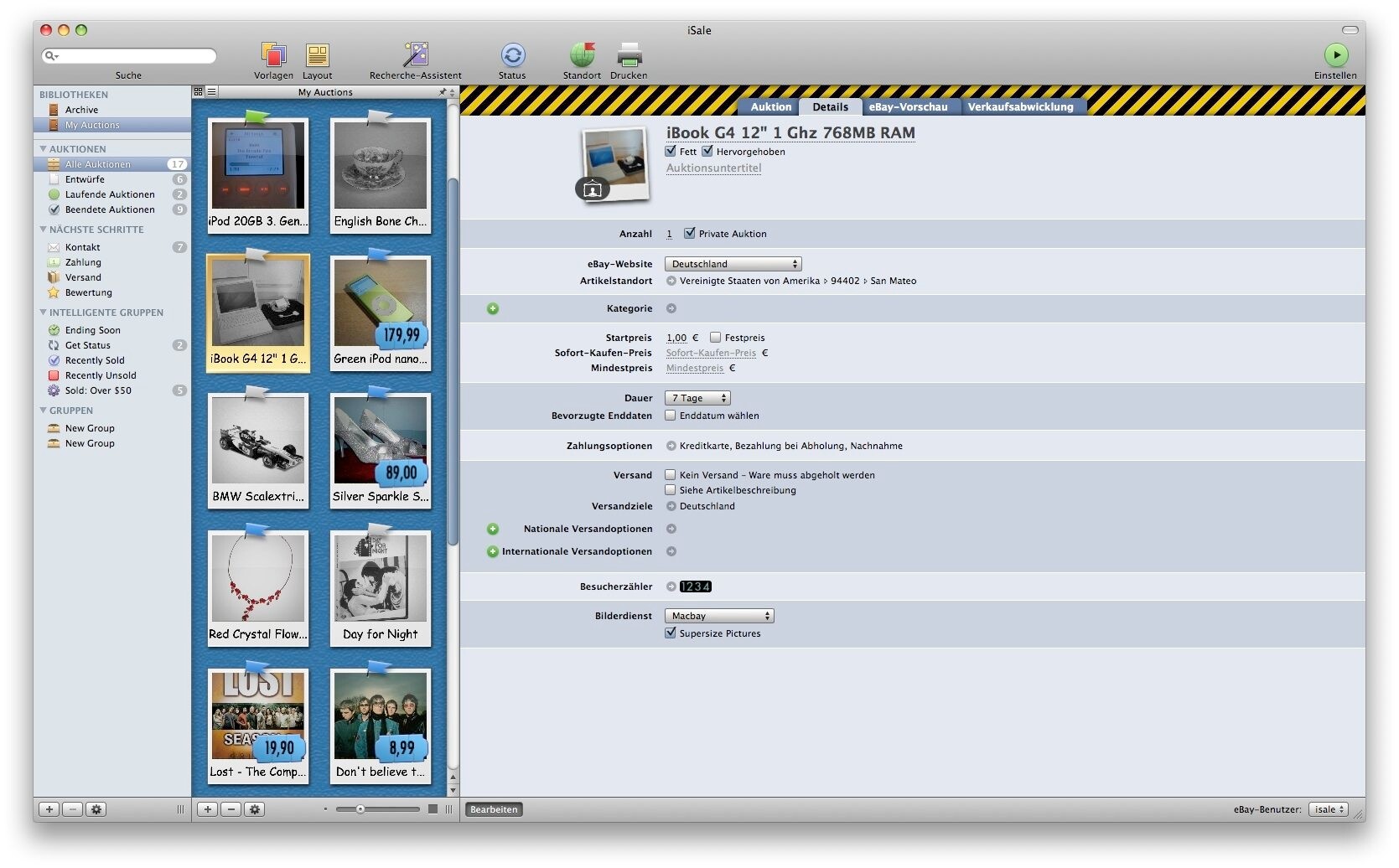Open the Standort location icon

coord(582,55)
